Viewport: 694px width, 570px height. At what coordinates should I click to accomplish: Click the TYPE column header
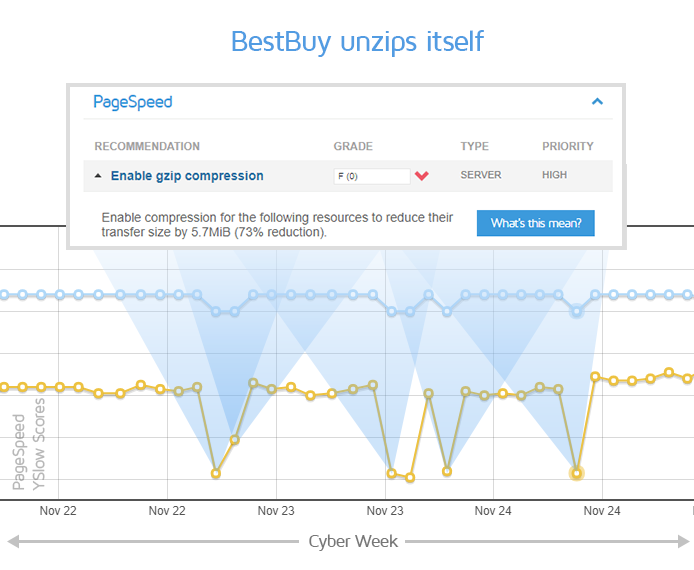pyautogui.click(x=474, y=146)
